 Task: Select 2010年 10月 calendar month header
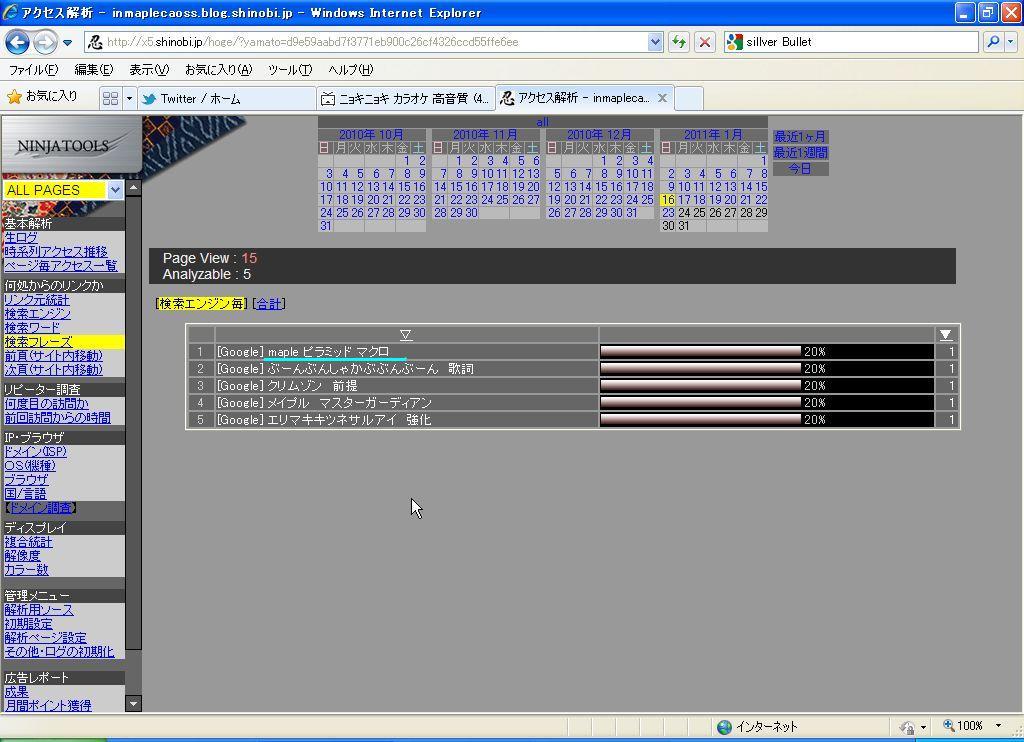tap(371, 134)
